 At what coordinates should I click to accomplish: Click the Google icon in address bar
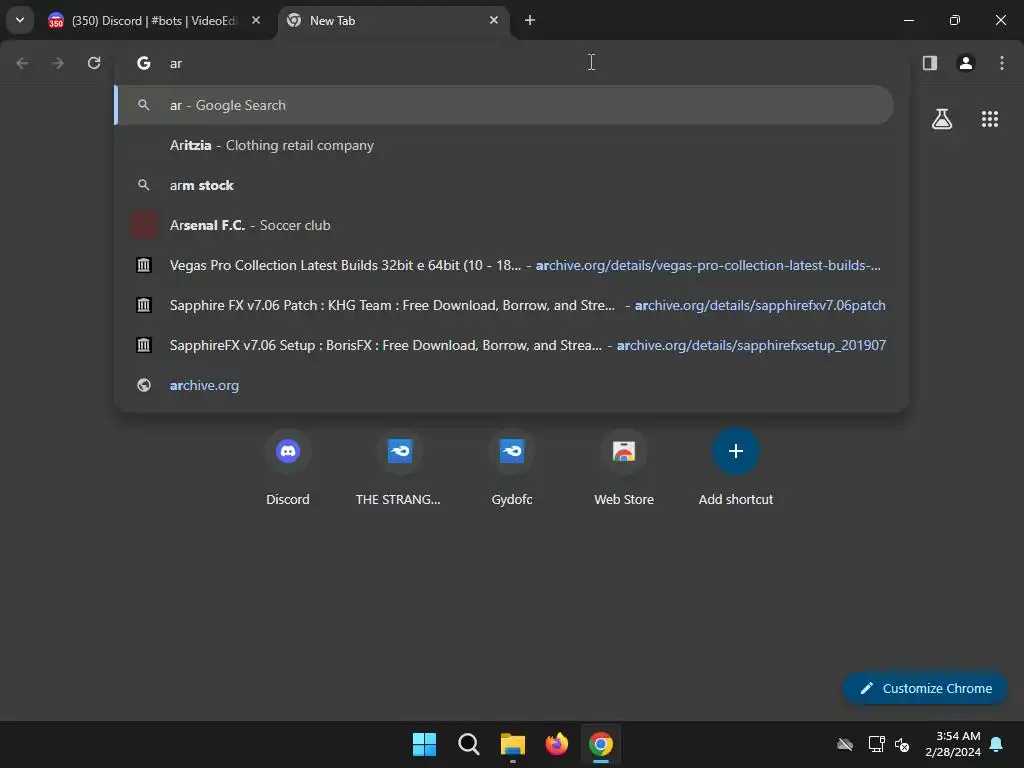click(x=144, y=63)
